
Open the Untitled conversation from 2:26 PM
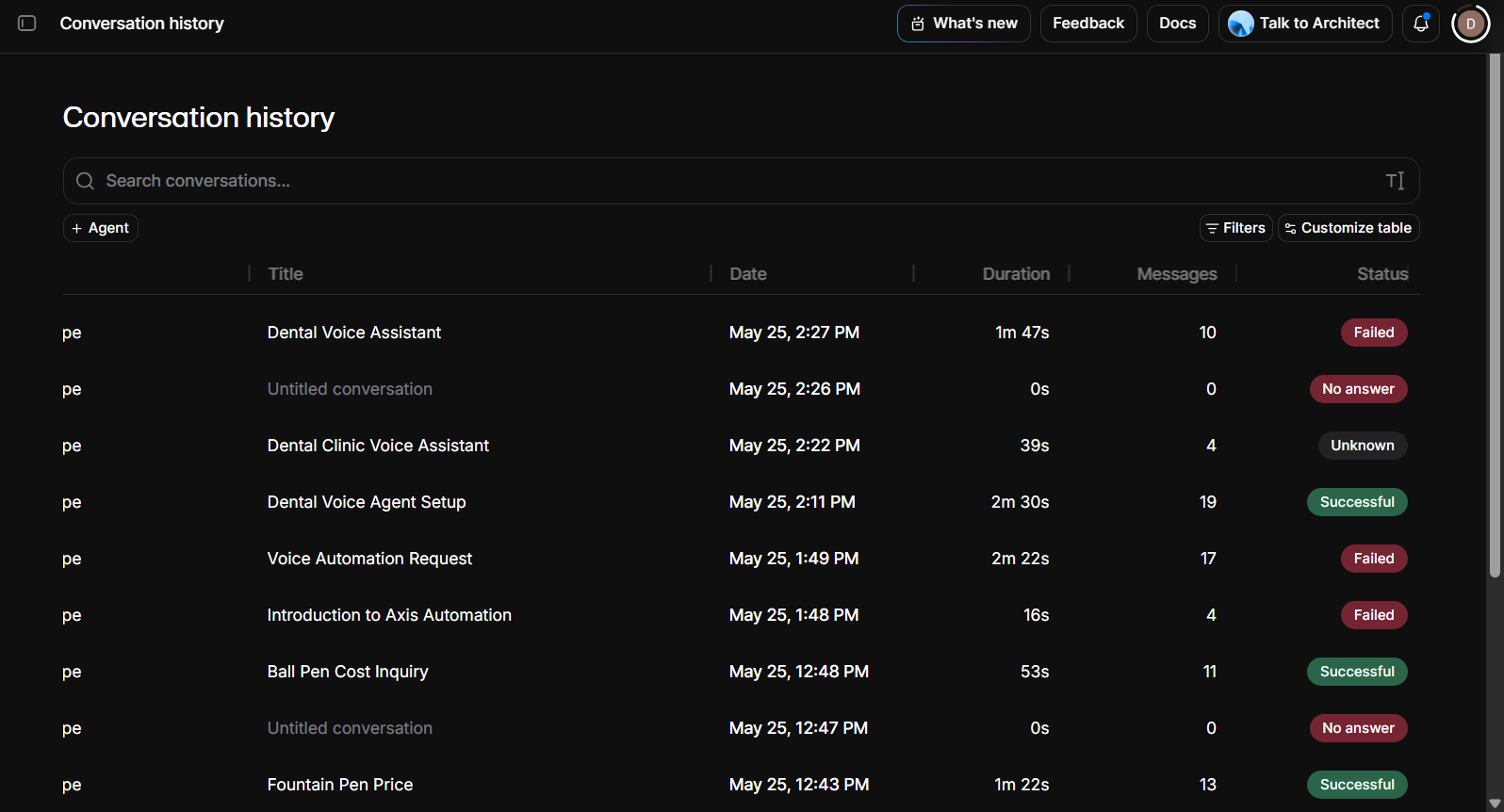[350, 389]
